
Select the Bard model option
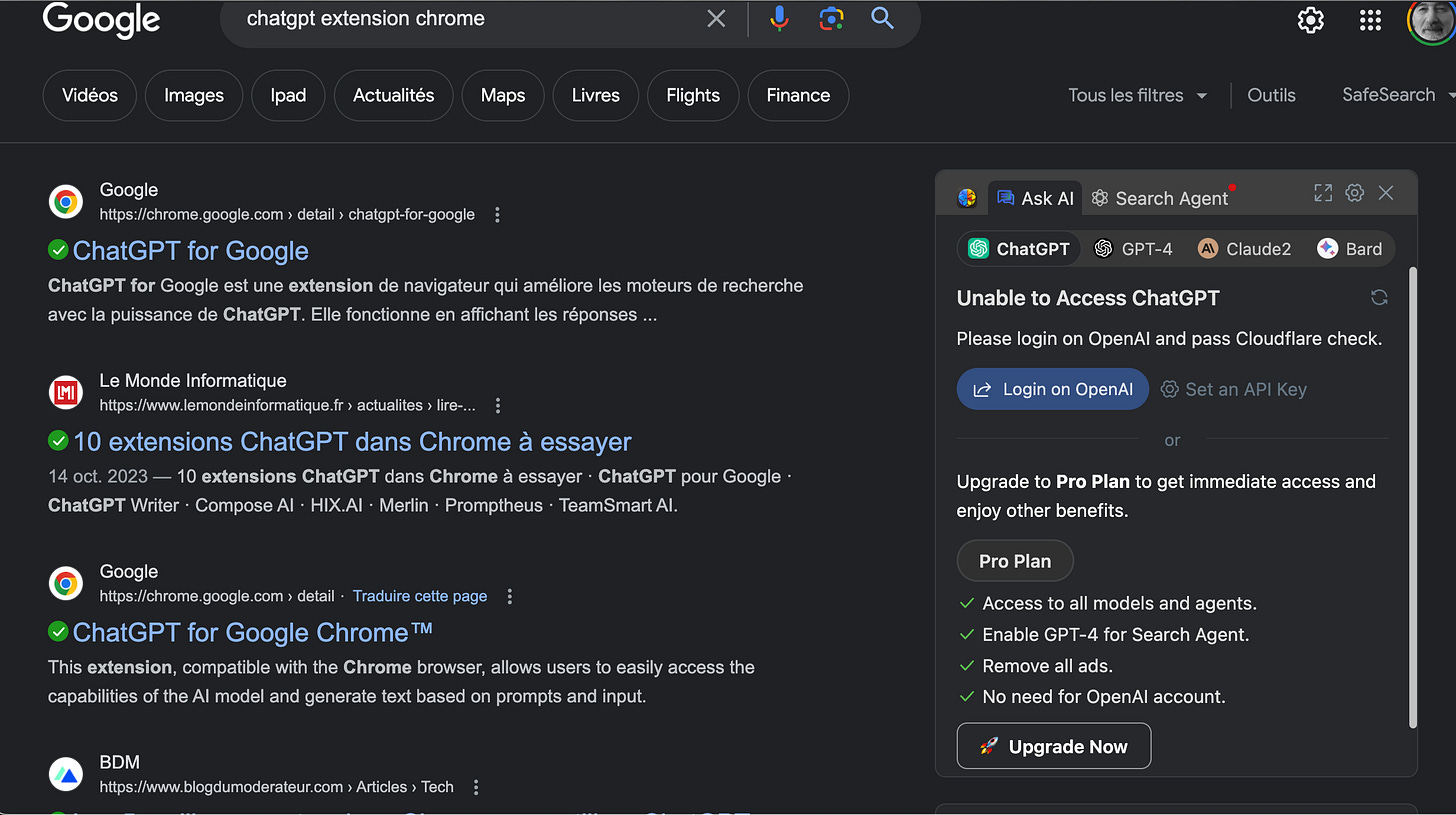[x=1350, y=249]
